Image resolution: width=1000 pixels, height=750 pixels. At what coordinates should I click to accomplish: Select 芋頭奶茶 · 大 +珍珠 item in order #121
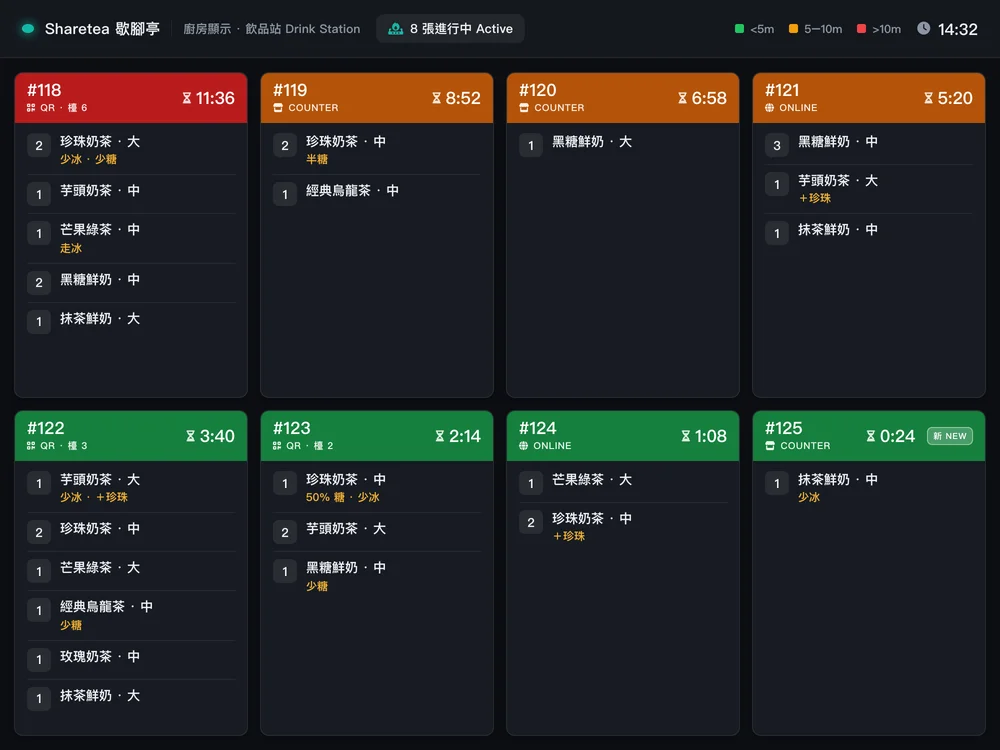click(869, 188)
